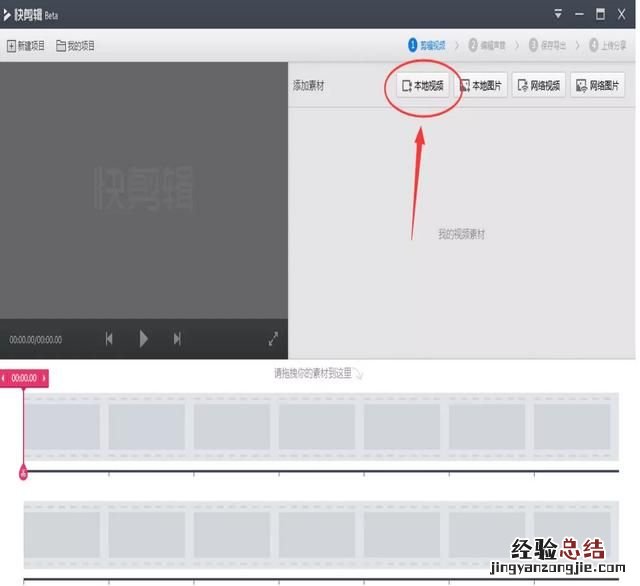Click the 请拖拽你的素材到这里 hint text
The width and height of the screenshot is (640, 586).
pos(313,373)
